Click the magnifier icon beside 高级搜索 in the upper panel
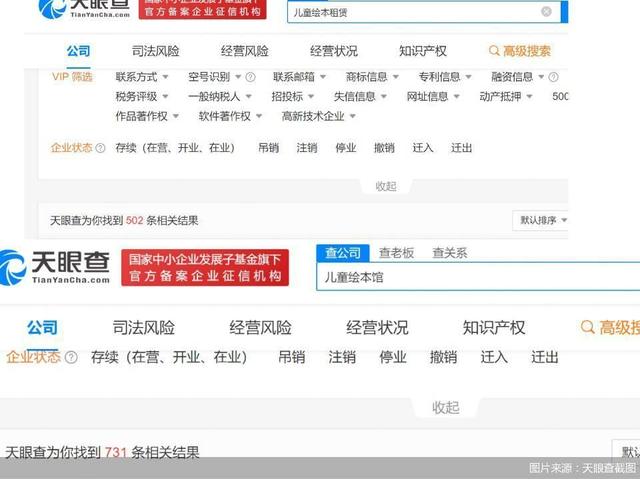 (494, 51)
